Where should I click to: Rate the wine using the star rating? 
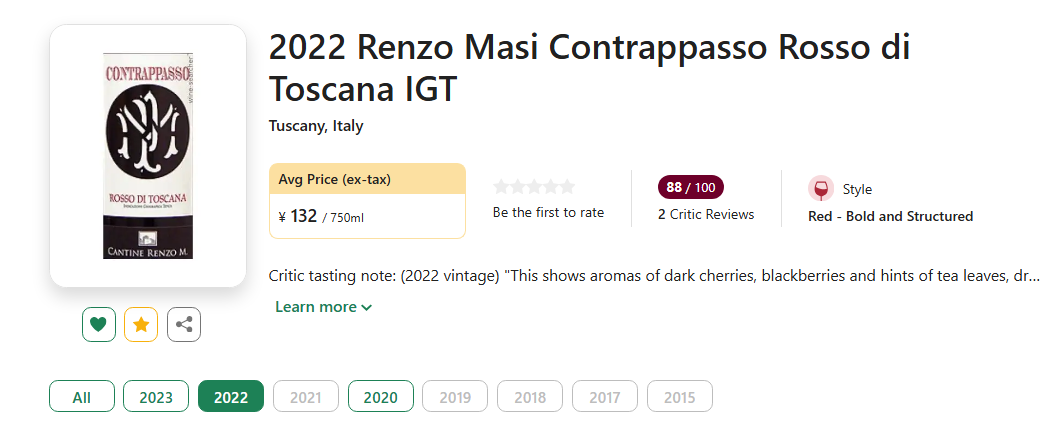pos(534,187)
